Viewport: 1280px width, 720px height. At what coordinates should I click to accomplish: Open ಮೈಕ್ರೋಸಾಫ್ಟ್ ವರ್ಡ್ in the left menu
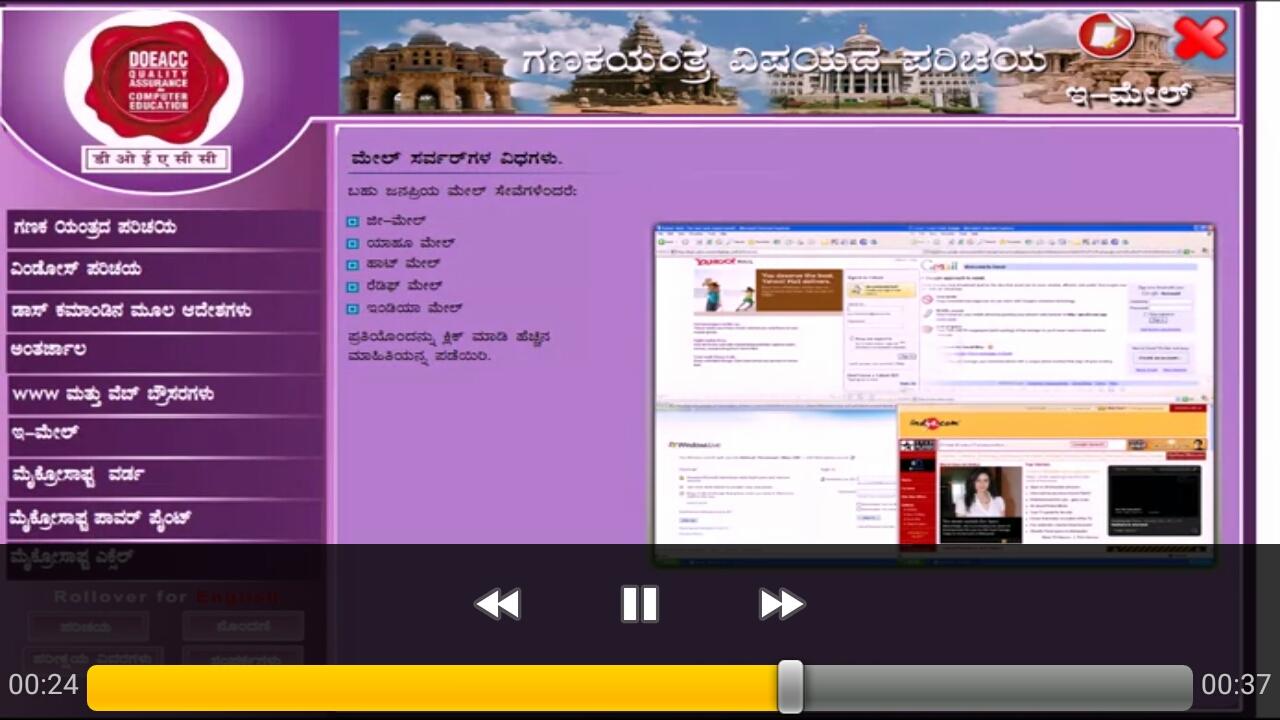(165, 476)
